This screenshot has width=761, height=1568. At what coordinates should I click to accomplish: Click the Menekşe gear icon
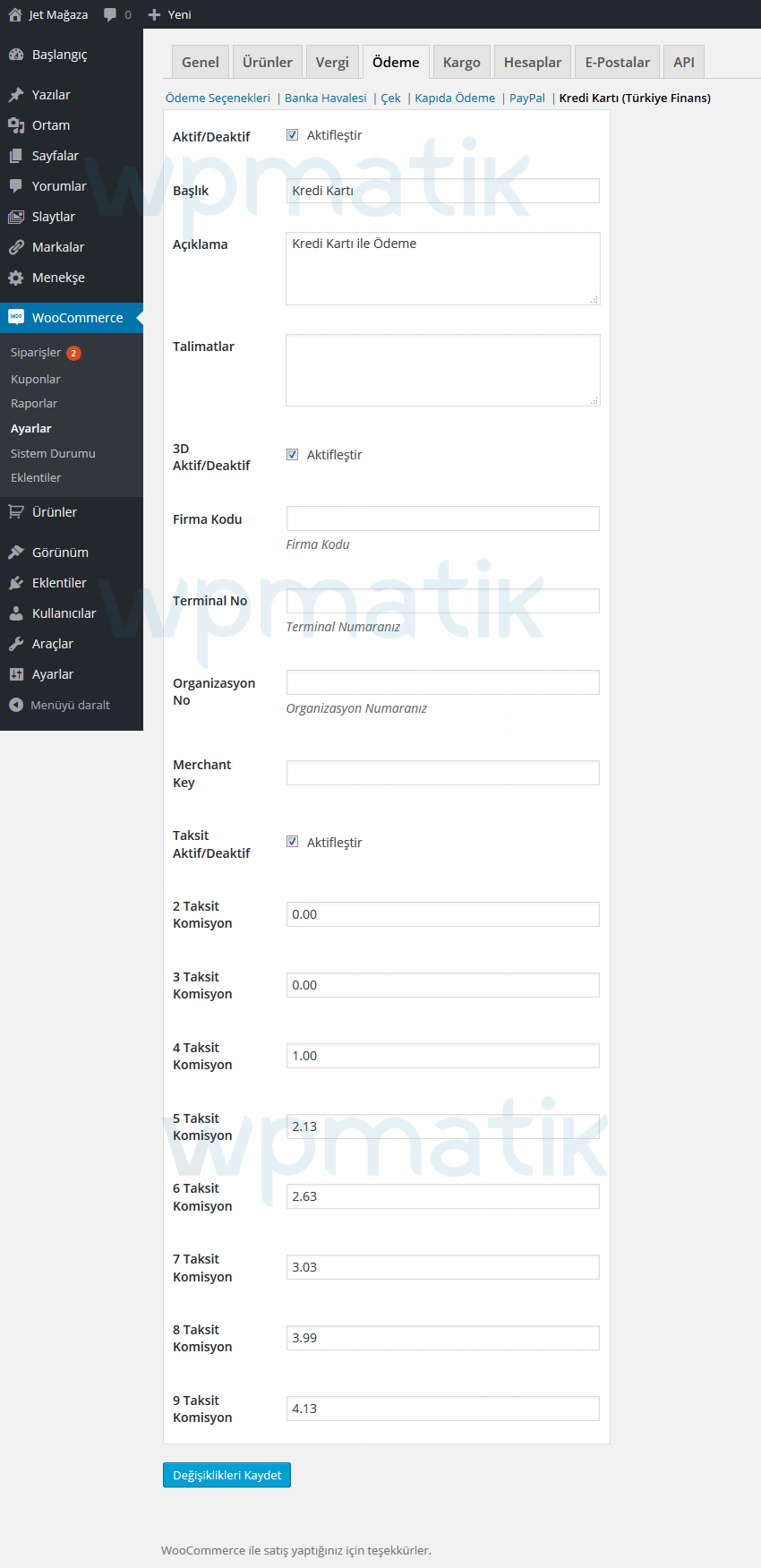16,278
